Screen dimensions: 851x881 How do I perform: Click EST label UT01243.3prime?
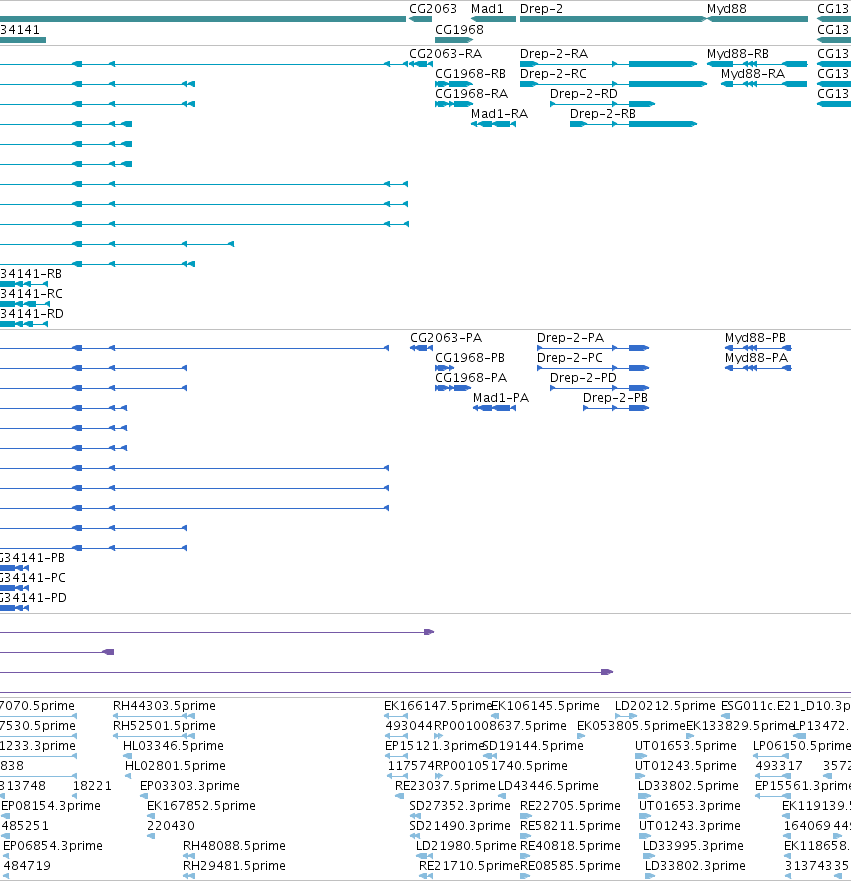tap(690, 826)
